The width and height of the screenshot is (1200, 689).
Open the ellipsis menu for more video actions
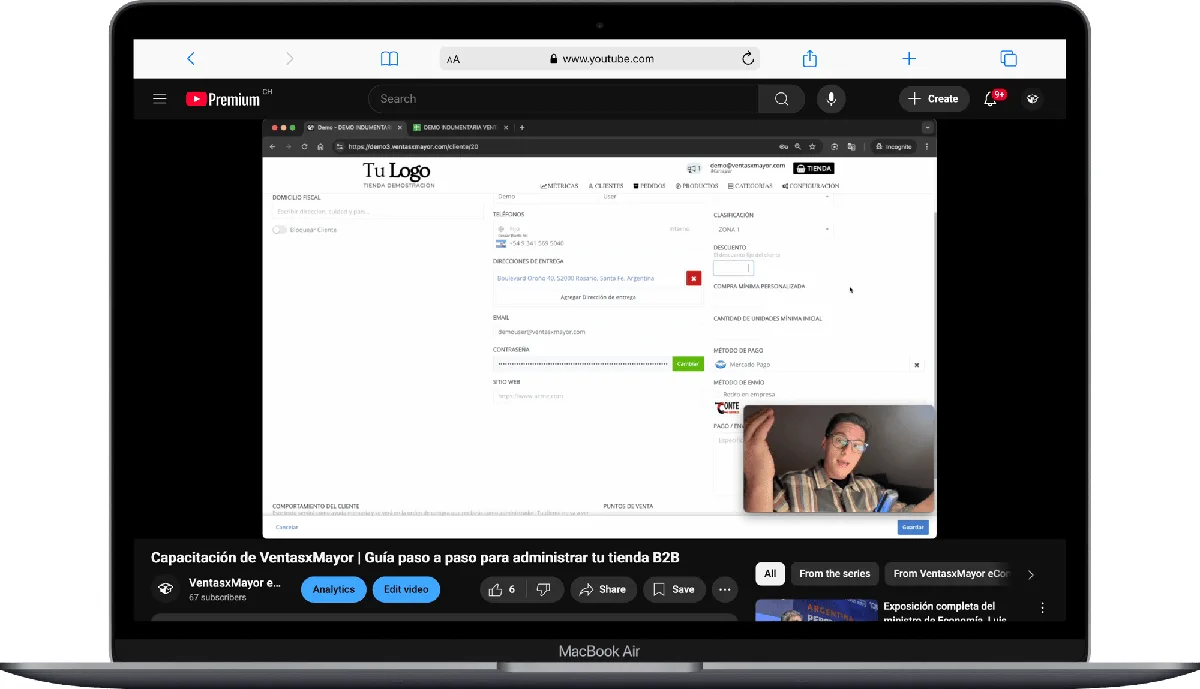tap(724, 589)
